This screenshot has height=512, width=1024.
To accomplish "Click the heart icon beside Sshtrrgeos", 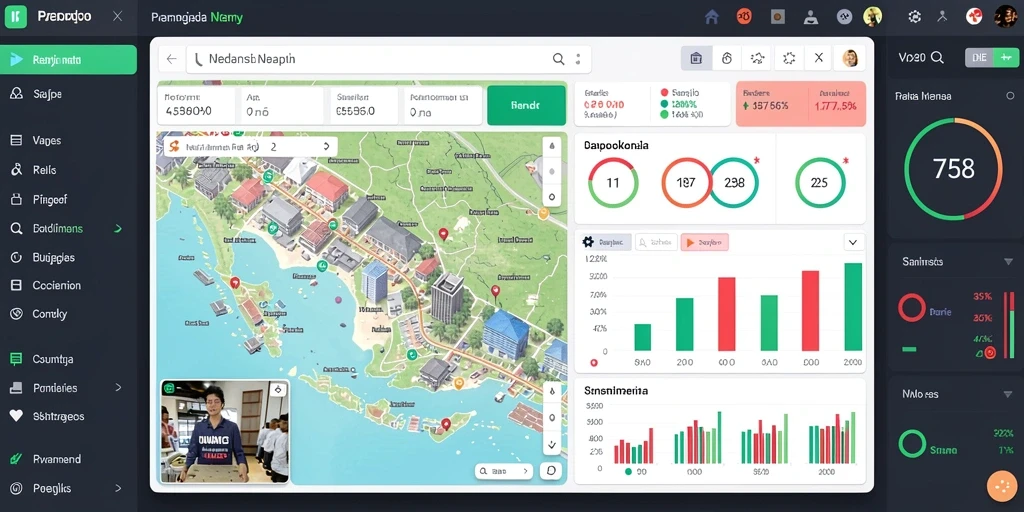I will [17, 416].
